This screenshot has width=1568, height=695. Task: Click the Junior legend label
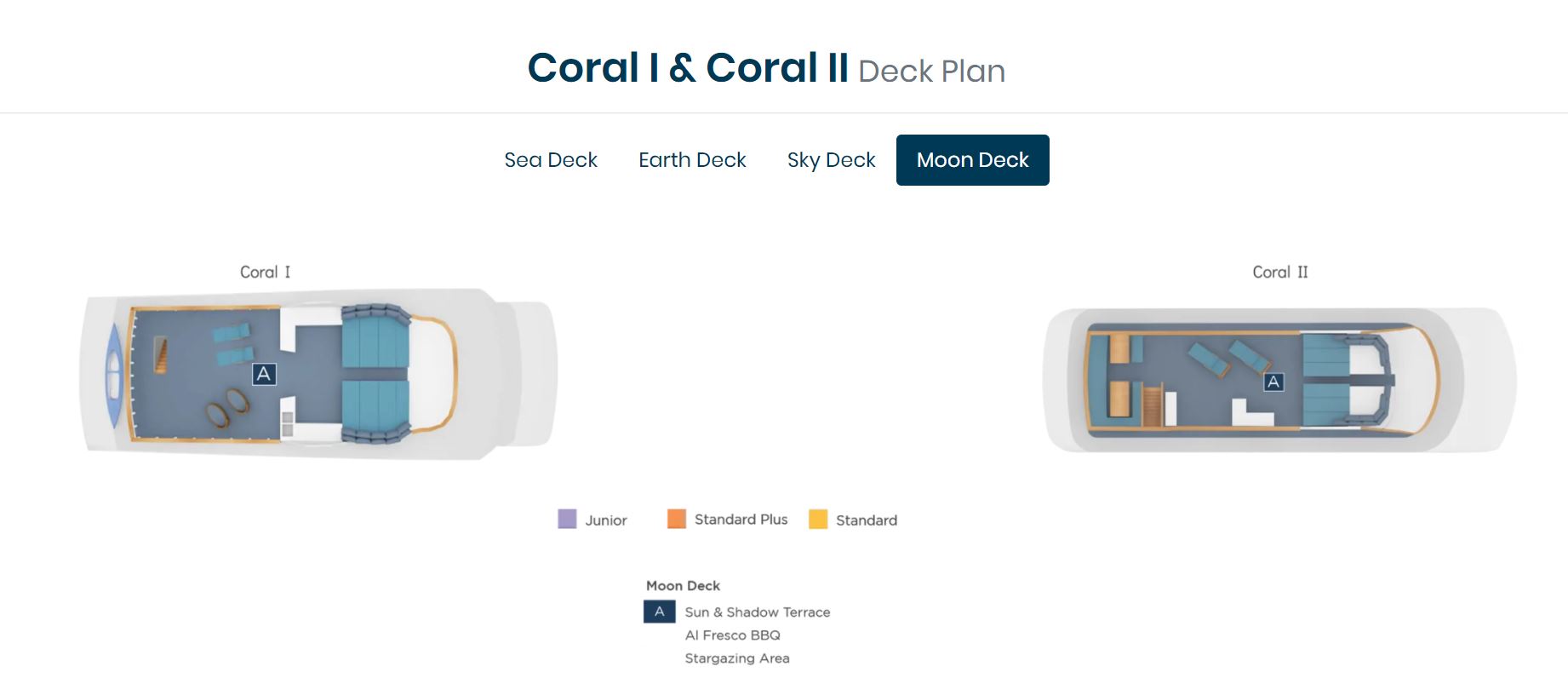coord(606,520)
